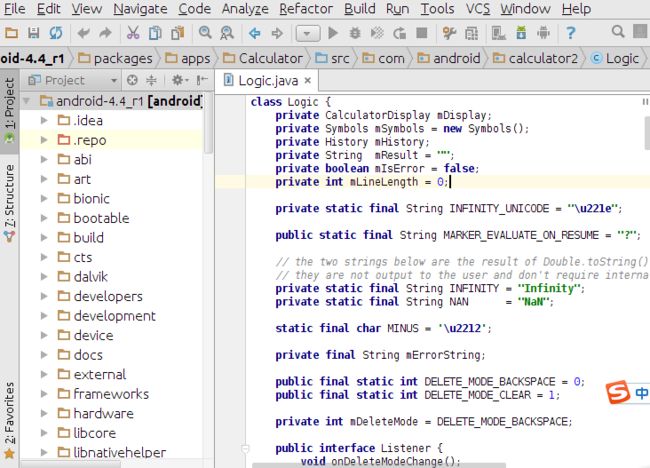Expand the abi folder
This screenshot has height=468, width=650.
click(x=44, y=160)
